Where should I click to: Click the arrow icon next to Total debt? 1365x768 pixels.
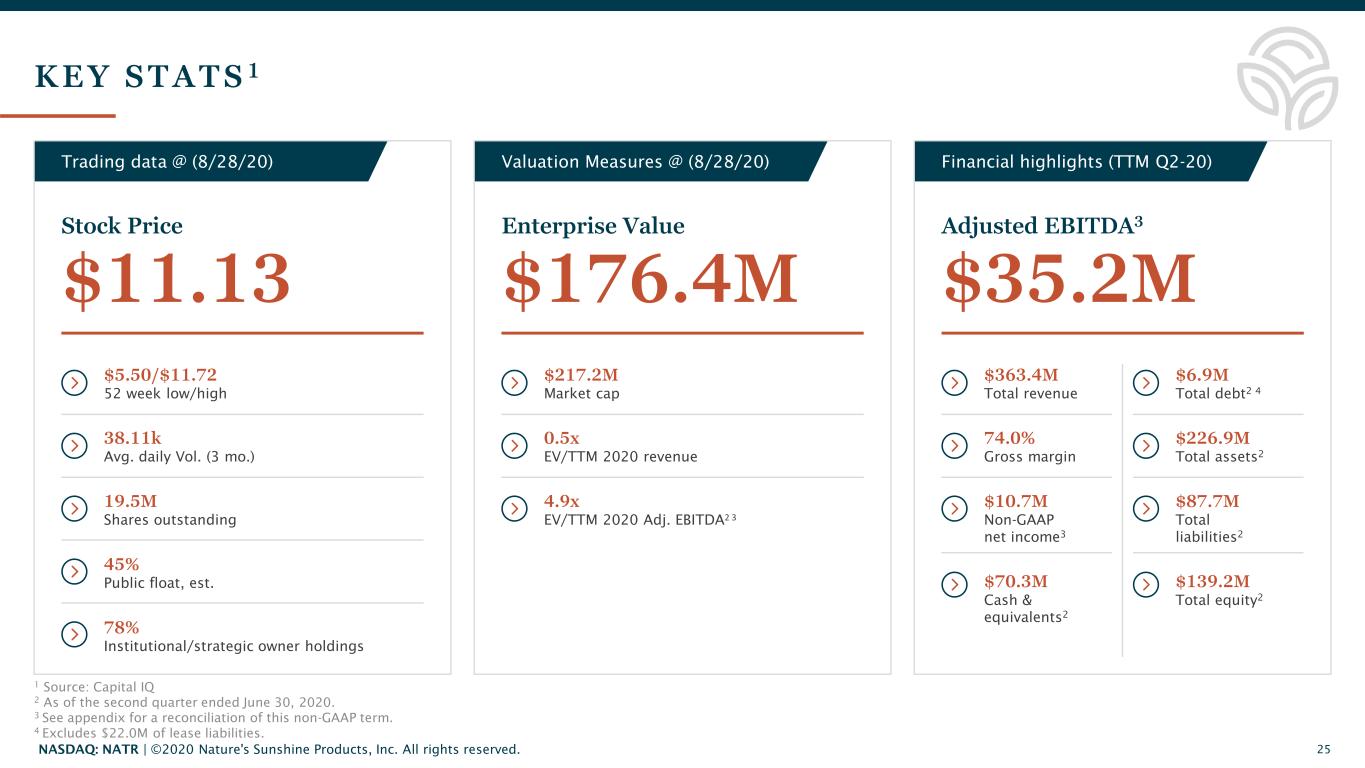pyautogui.click(x=1146, y=383)
